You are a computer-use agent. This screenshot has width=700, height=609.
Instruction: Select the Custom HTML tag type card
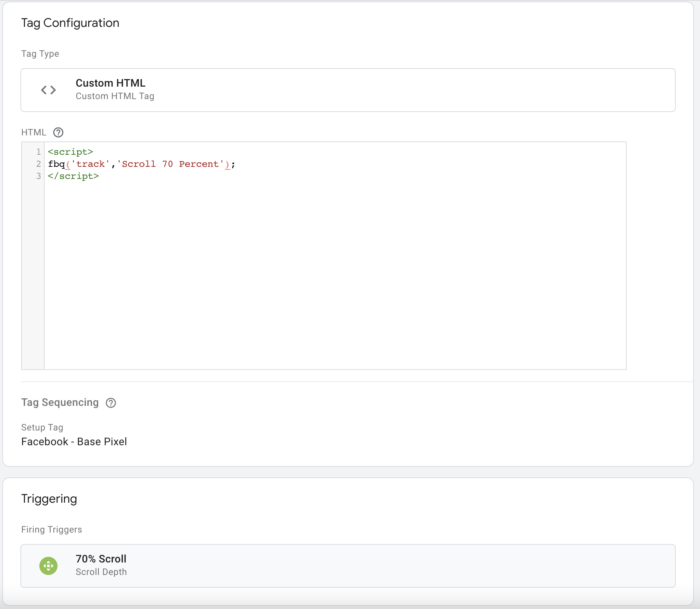pos(348,90)
